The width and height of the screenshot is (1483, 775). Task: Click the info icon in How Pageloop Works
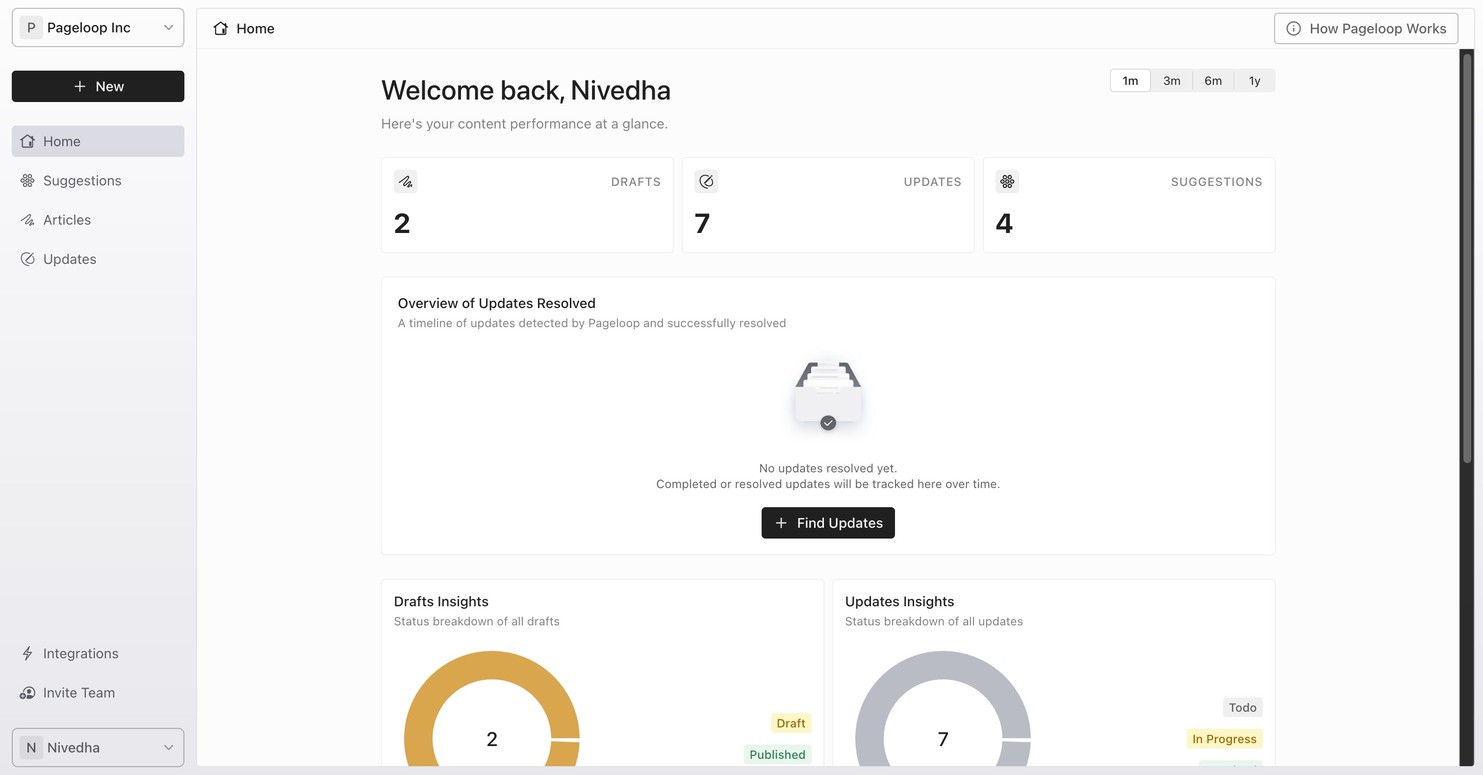coord(1294,28)
